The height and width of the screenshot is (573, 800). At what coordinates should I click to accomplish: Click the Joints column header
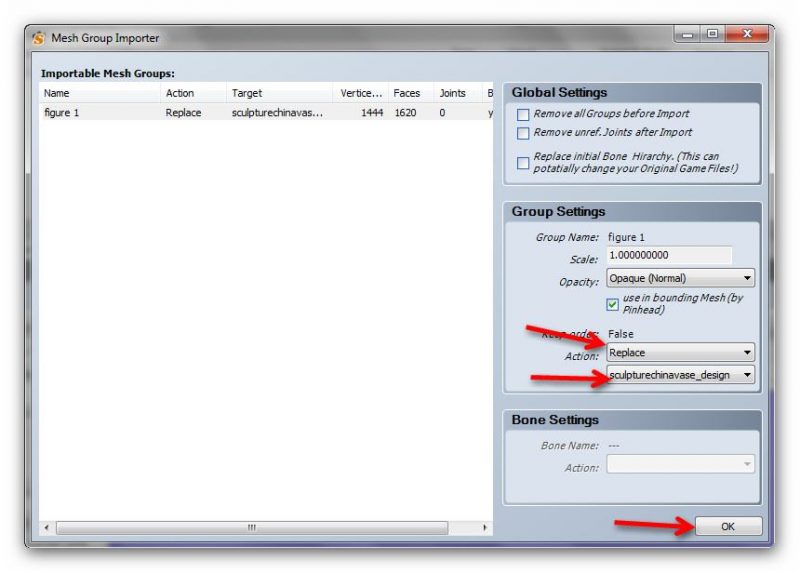456,93
